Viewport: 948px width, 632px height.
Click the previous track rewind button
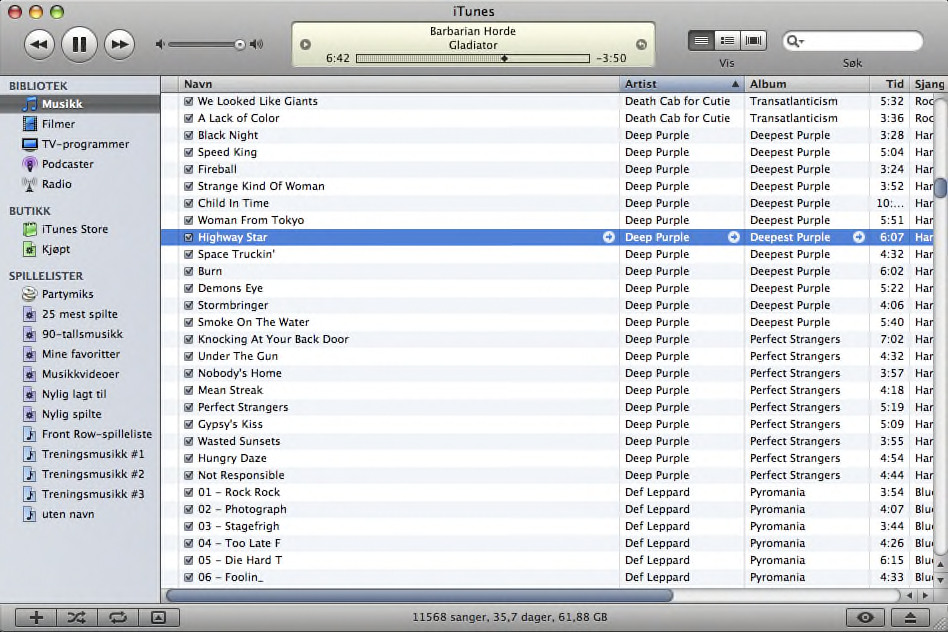[x=39, y=44]
